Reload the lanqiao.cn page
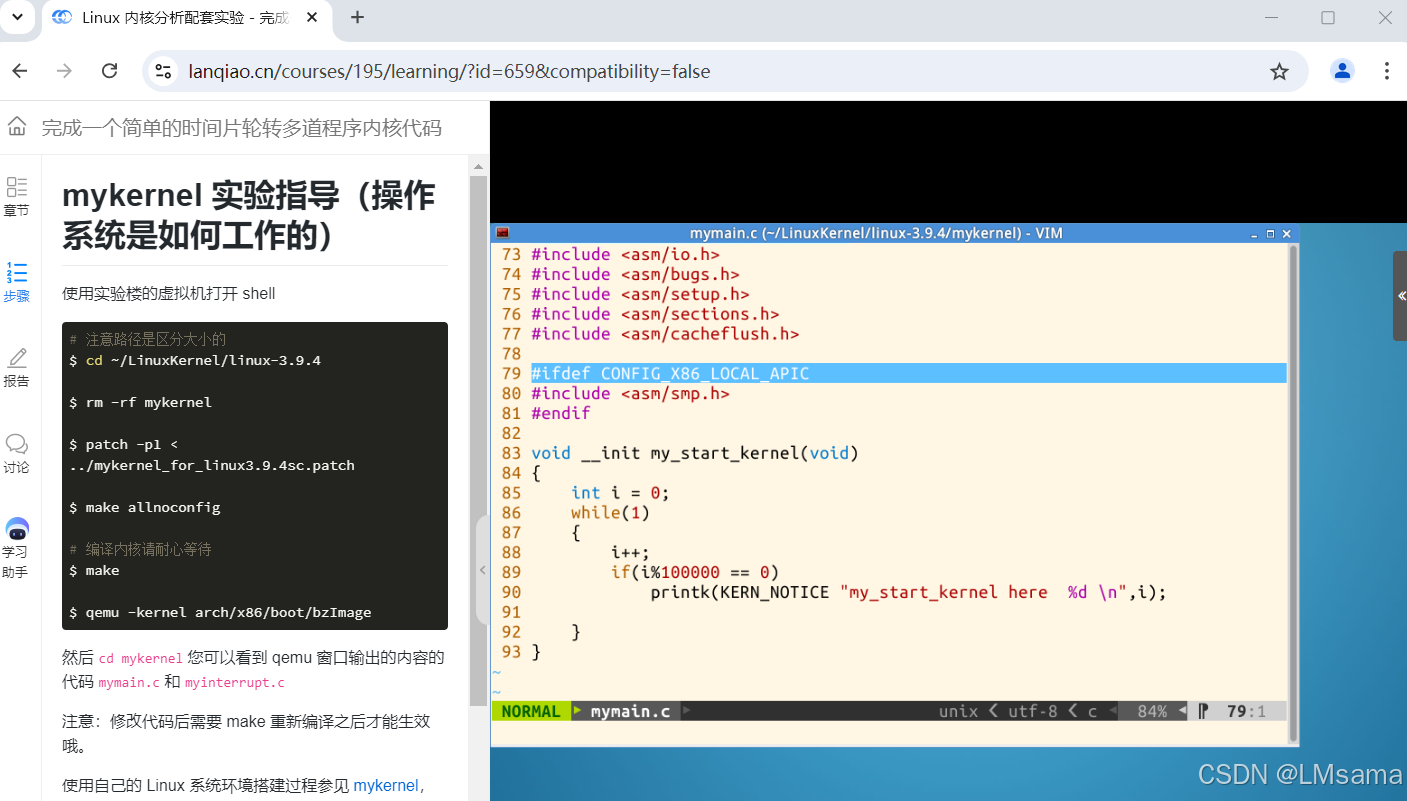The image size is (1407, 801). pyautogui.click(x=110, y=71)
